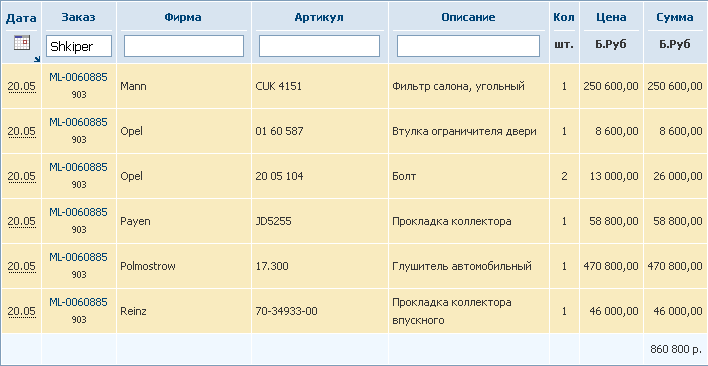
Task: Select article 17.300
Action: coord(272,266)
